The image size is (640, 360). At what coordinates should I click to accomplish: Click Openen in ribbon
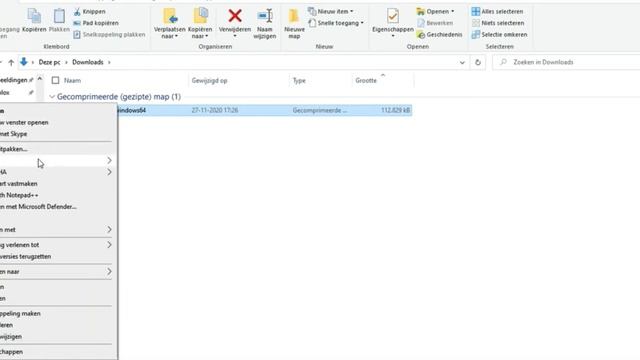click(x=436, y=11)
